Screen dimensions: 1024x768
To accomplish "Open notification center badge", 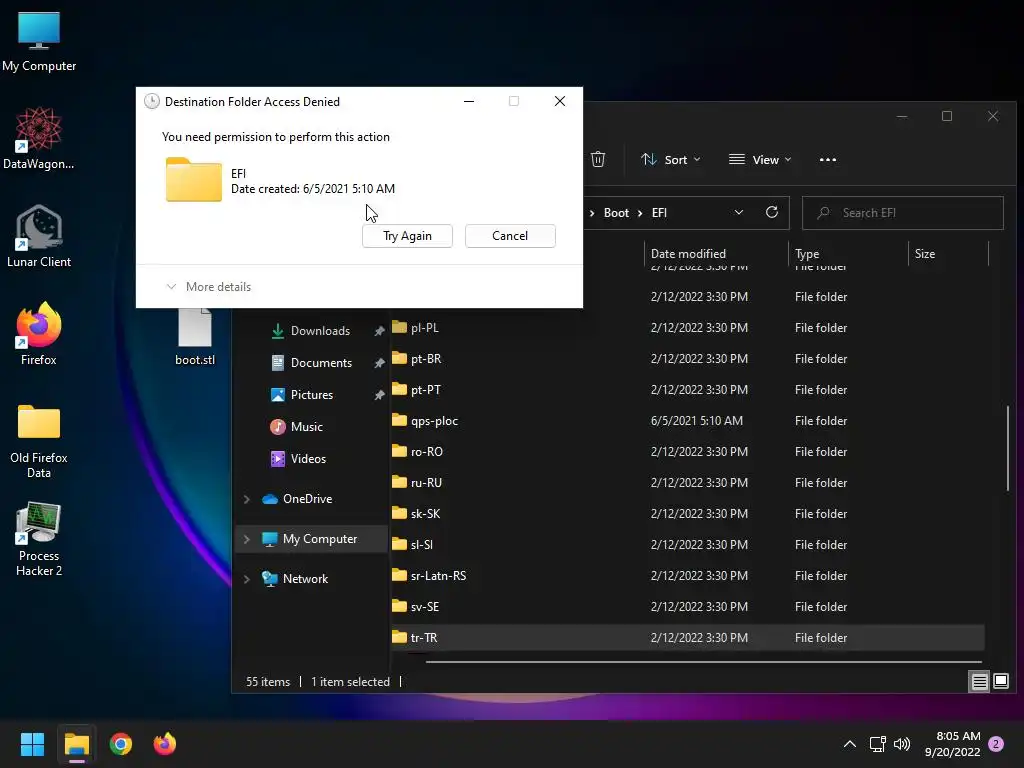I will coord(996,744).
